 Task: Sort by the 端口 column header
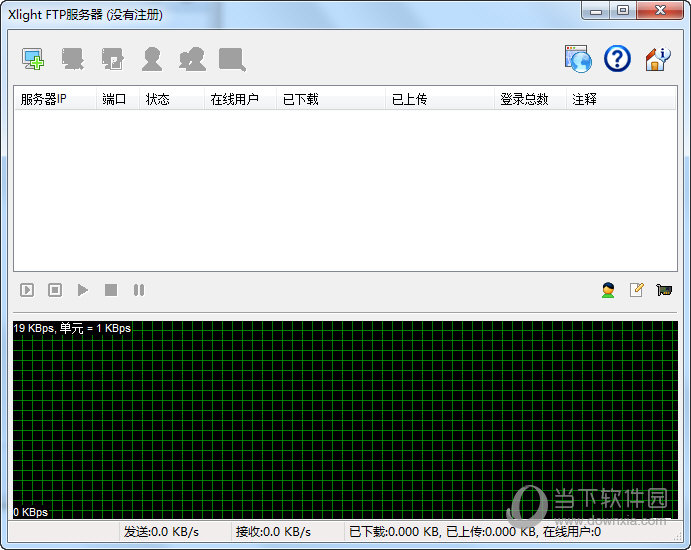pos(118,99)
